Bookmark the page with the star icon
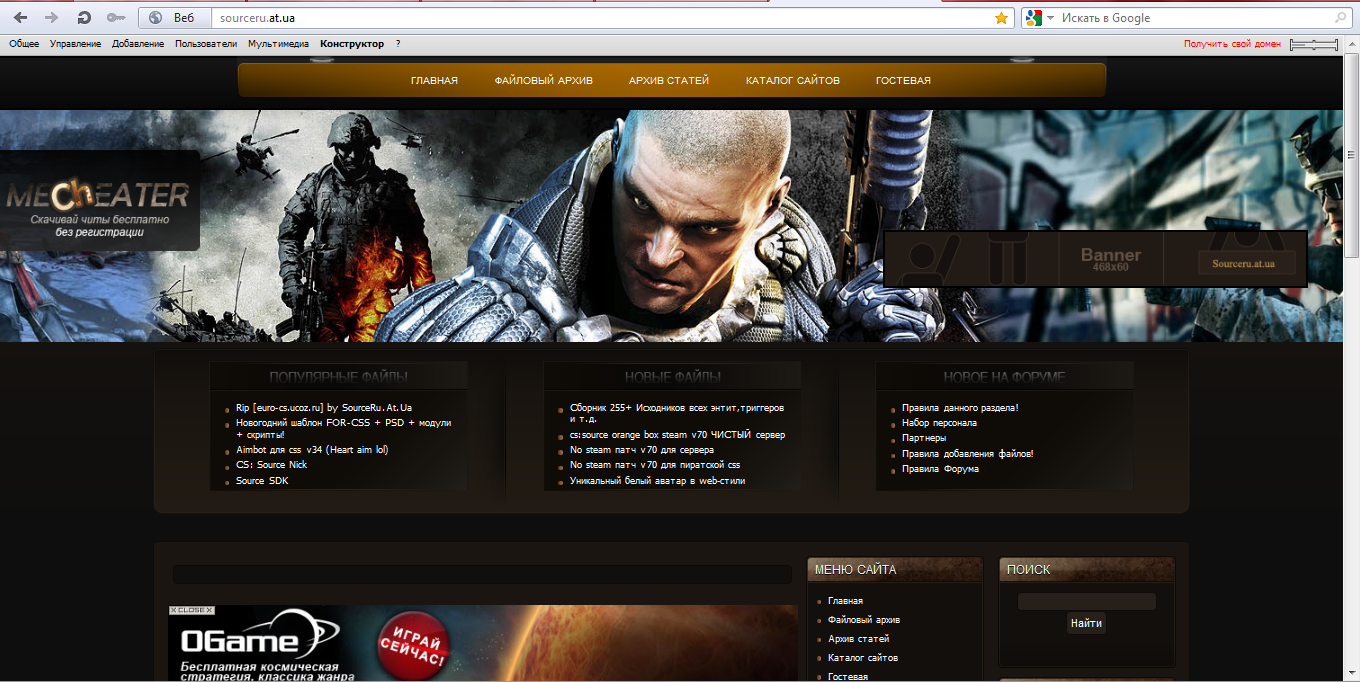Screen dimensions: 1360x682 point(1001,18)
